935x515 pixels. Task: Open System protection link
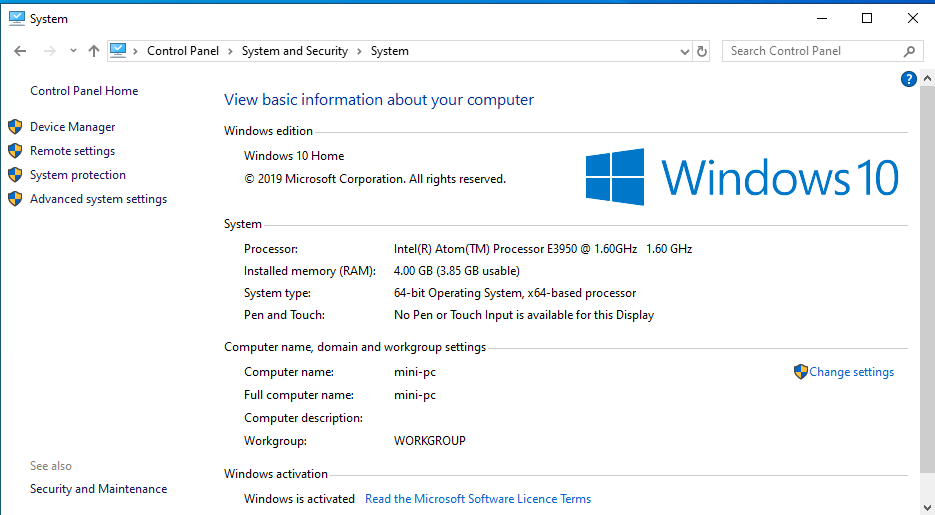[x=78, y=175]
